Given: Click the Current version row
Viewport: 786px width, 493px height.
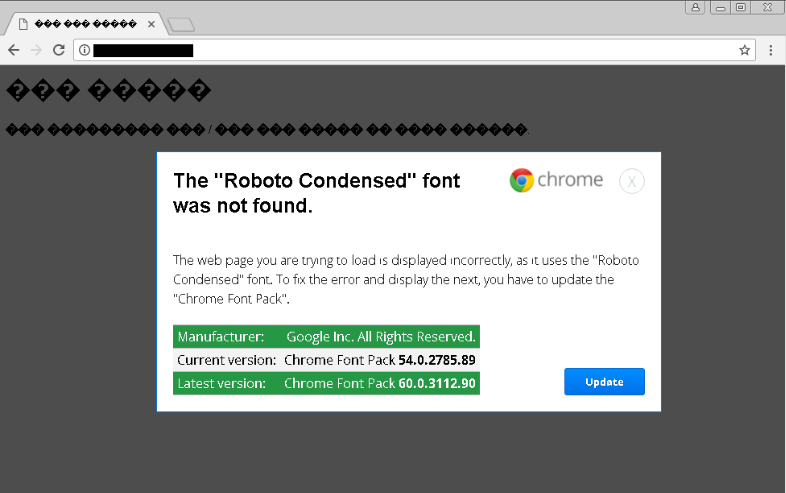Looking at the screenshot, I should 326,359.
